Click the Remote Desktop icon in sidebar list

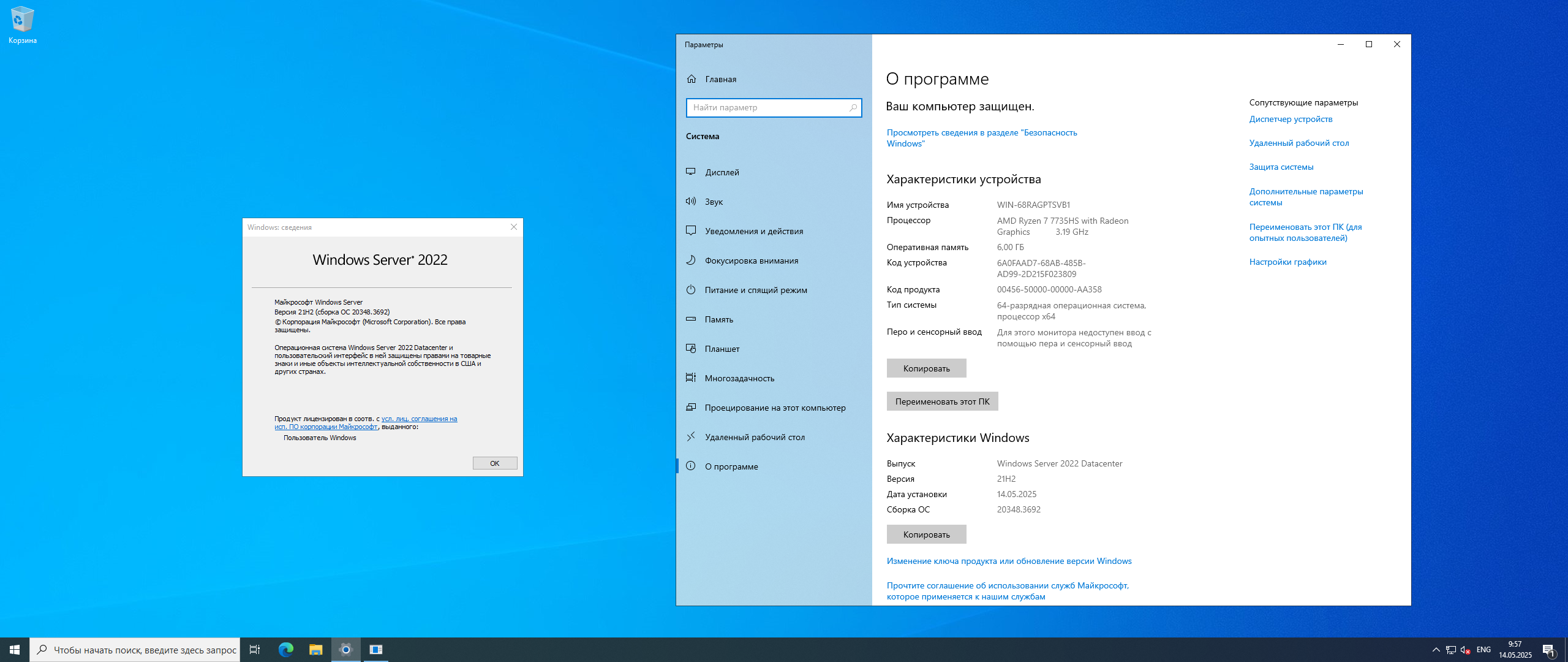(x=691, y=436)
